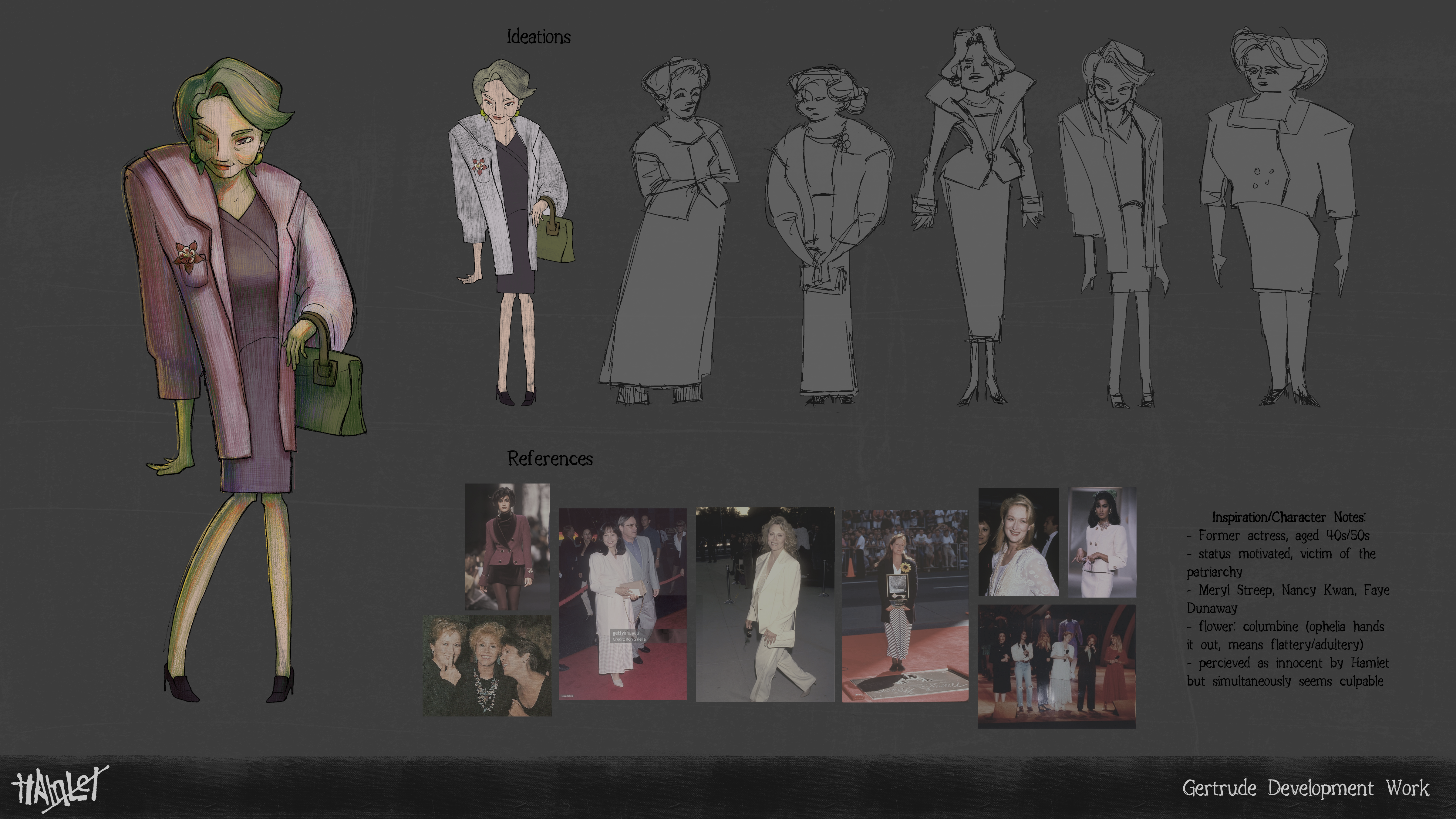Open the three women laughing reference photo
This screenshot has width=1456, height=819.
click(x=487, y=666)
